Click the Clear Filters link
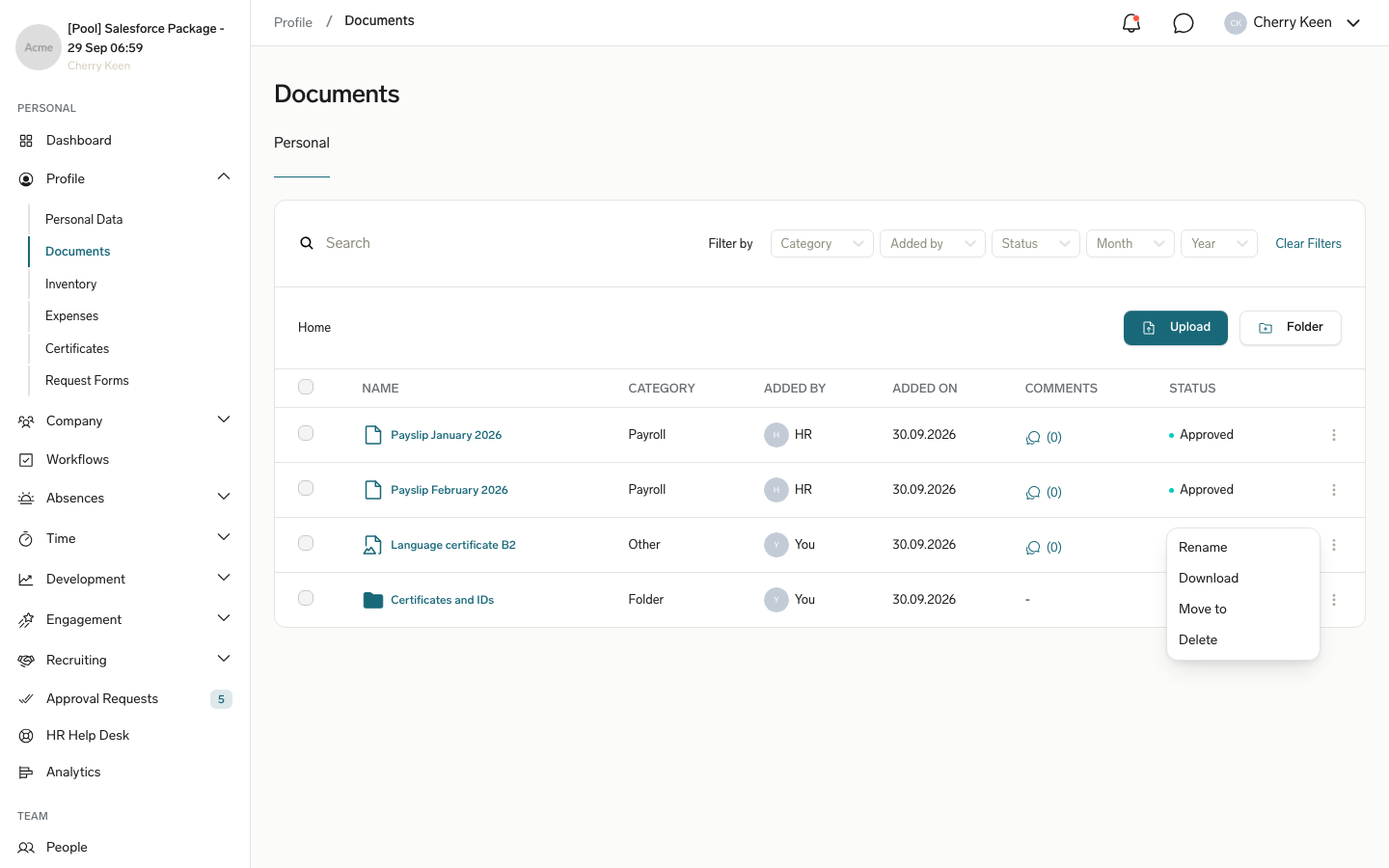Viewport: 1389px width, 868px height. [1308, 243]
